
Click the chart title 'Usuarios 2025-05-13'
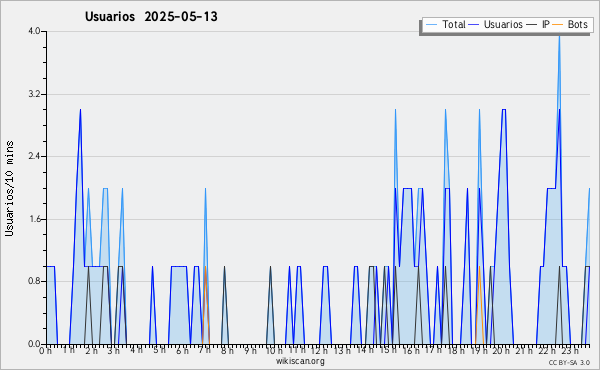151,16
